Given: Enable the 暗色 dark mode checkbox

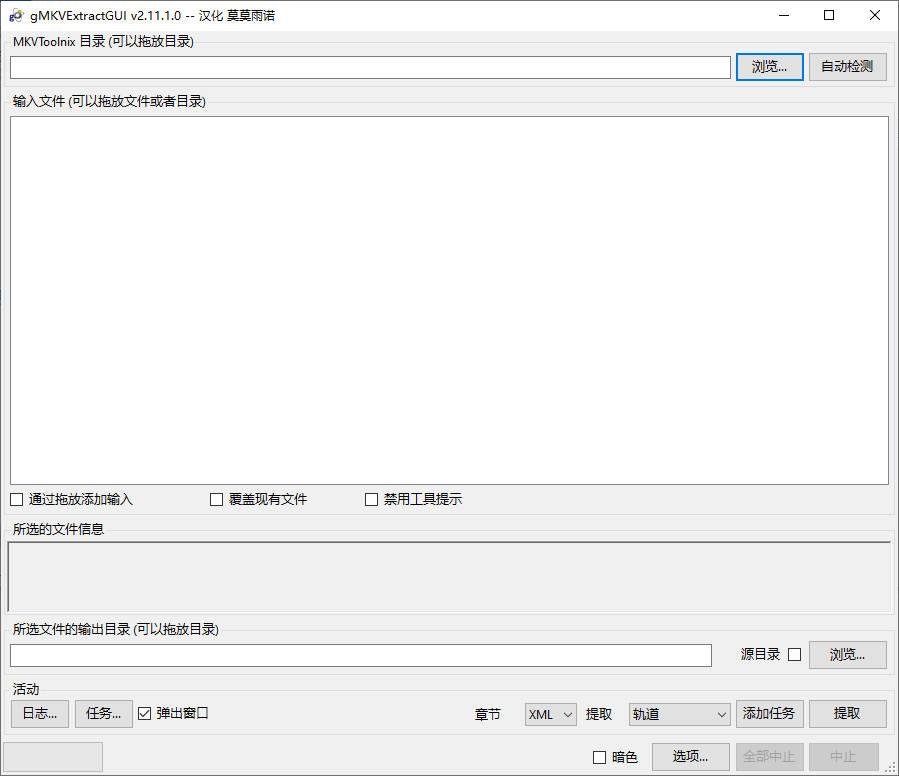Looking at the screenshot, I should 599,758.
